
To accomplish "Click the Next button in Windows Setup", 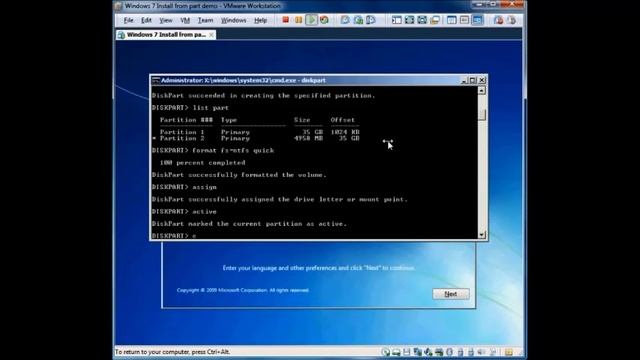I will point(451,294).
